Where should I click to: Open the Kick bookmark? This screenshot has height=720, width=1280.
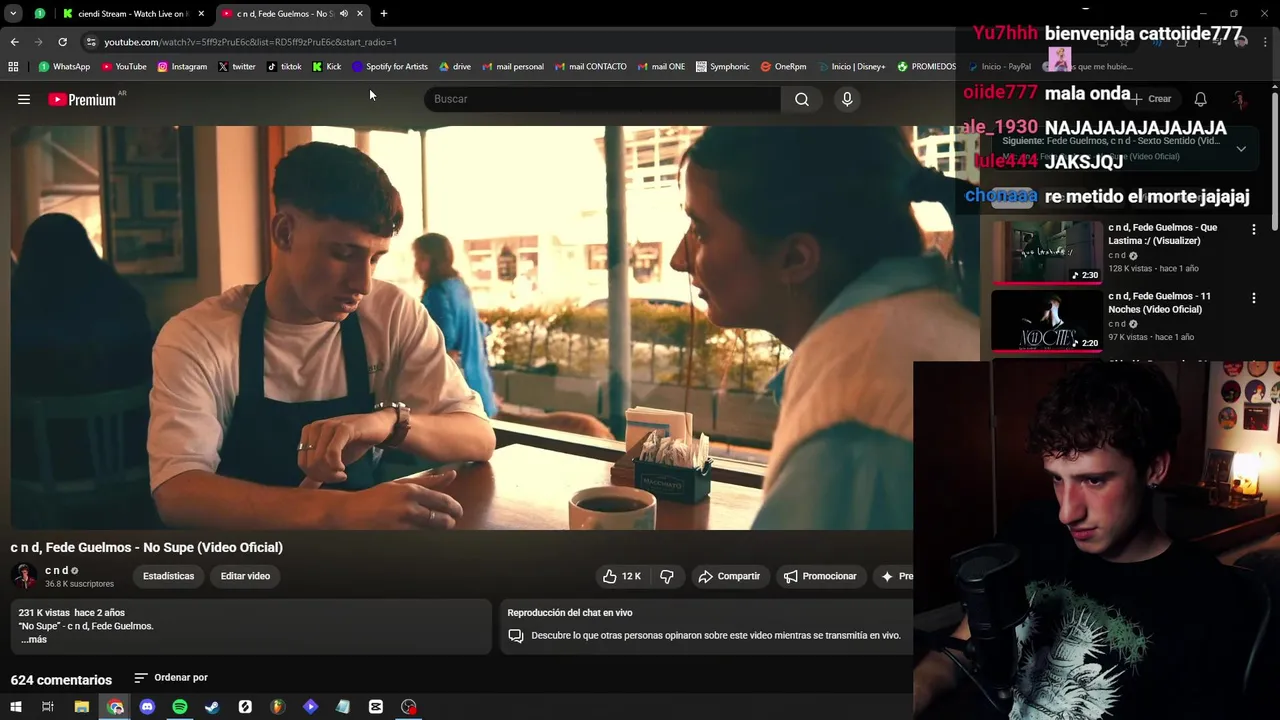pyautogui.click(x=326, y=67)
